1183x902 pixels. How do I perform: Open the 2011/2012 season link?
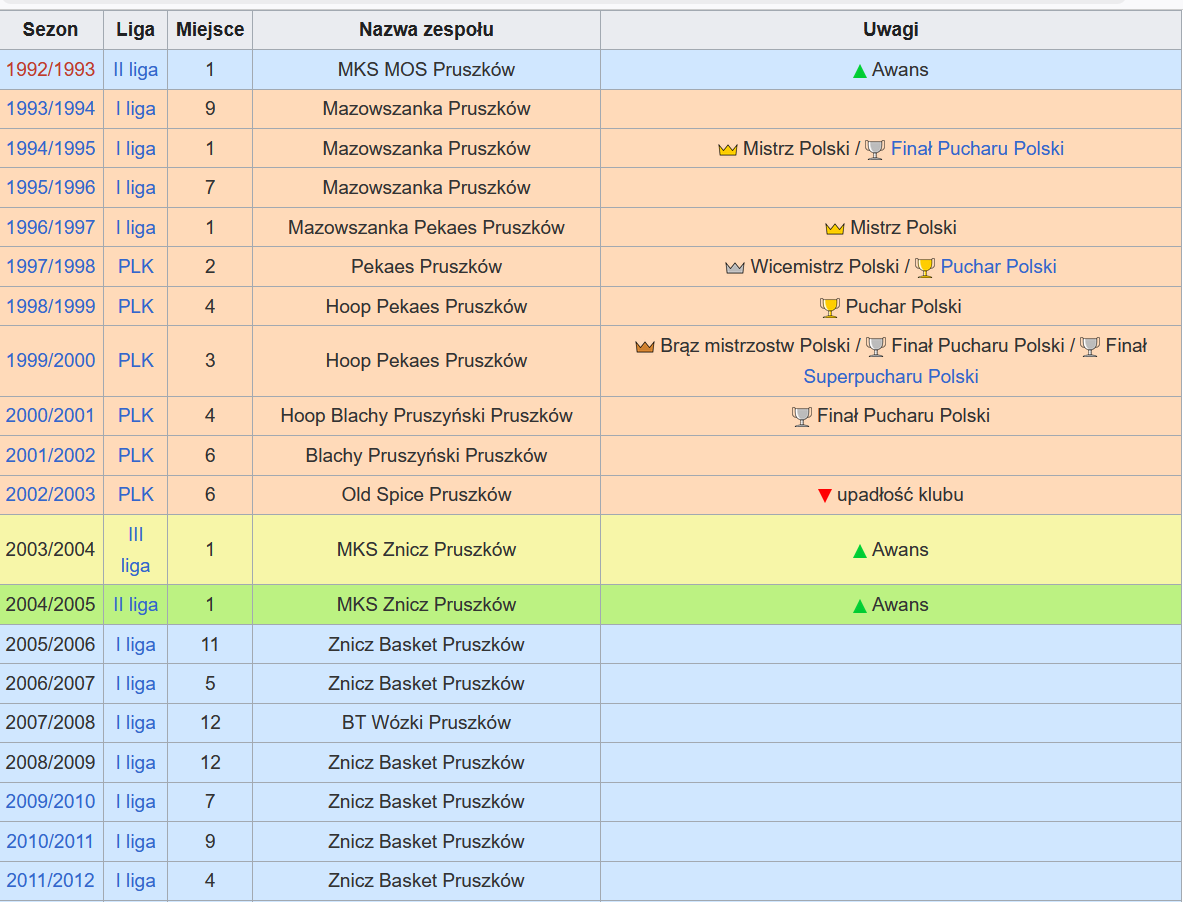click(x=51, y=881)
